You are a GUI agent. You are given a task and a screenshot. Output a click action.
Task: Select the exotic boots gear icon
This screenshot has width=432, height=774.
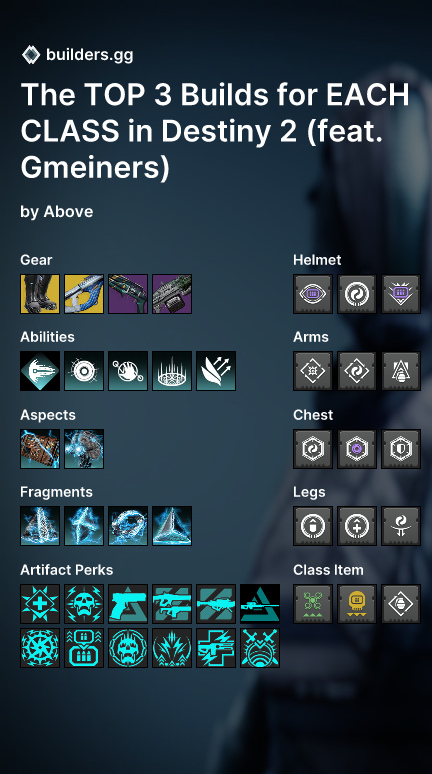pos(40,294)
